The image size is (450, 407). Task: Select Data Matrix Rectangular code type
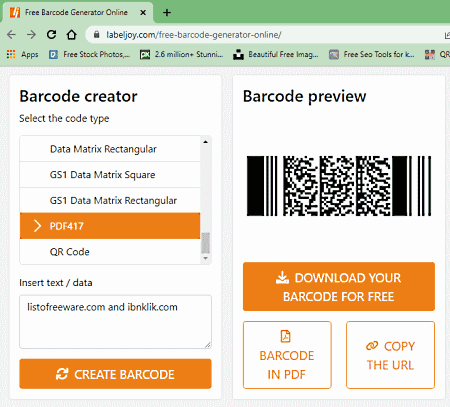pyautogui.click(x=110, y=149)
